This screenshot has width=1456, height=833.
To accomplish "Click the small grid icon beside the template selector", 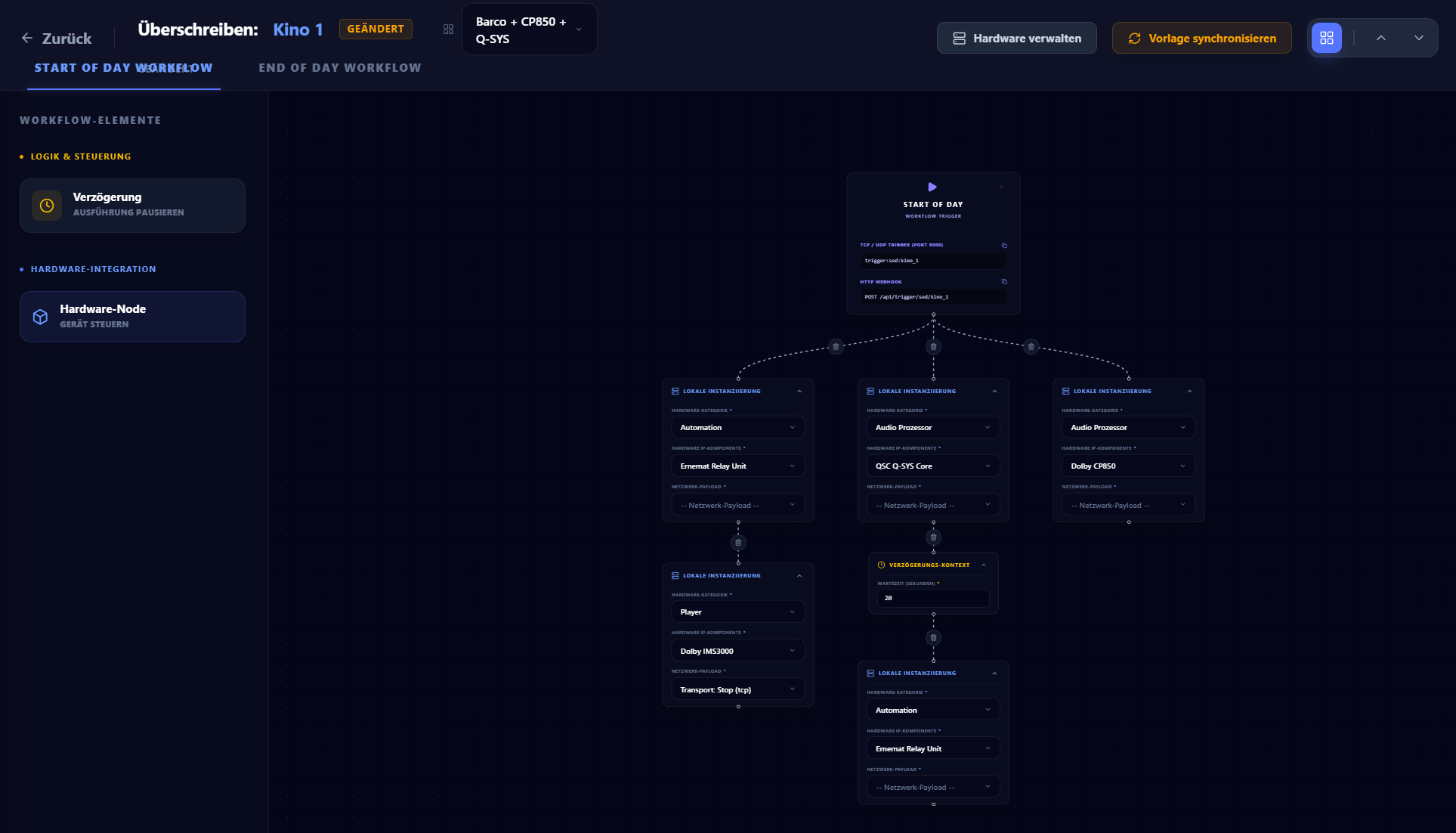I will click(448, 29).
